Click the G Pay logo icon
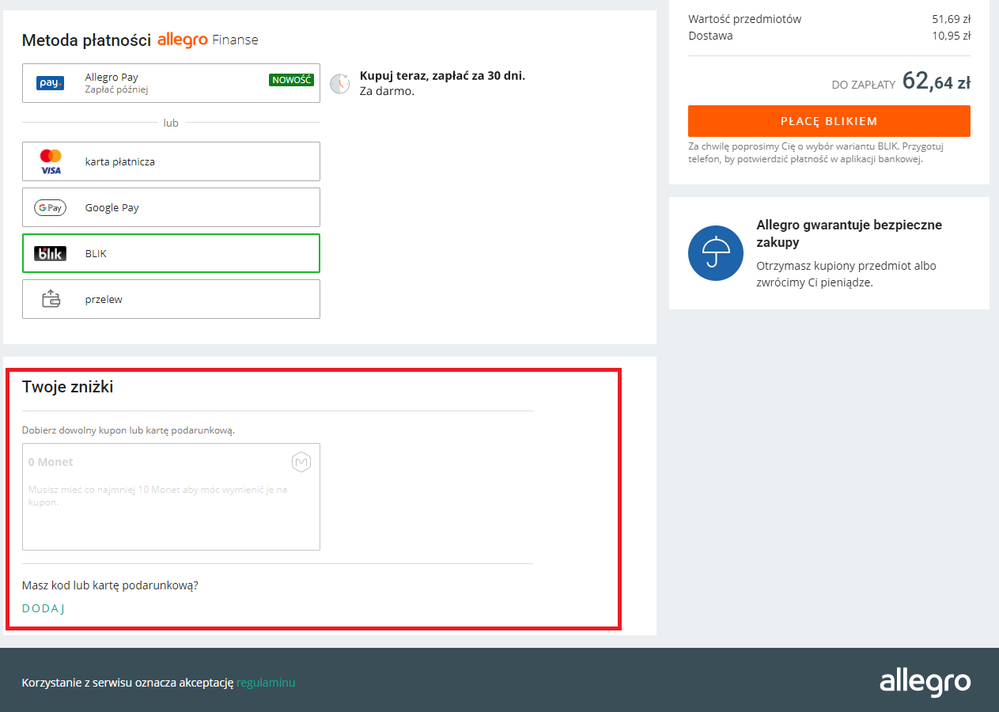This screenshot has width=999, height=712. (50, 208)
